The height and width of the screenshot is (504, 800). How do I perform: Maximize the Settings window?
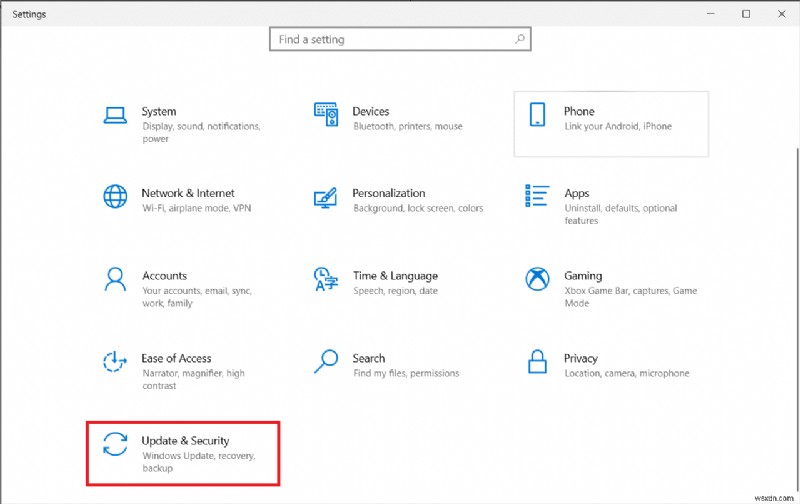pyautogui.click(x=746, y=14)
